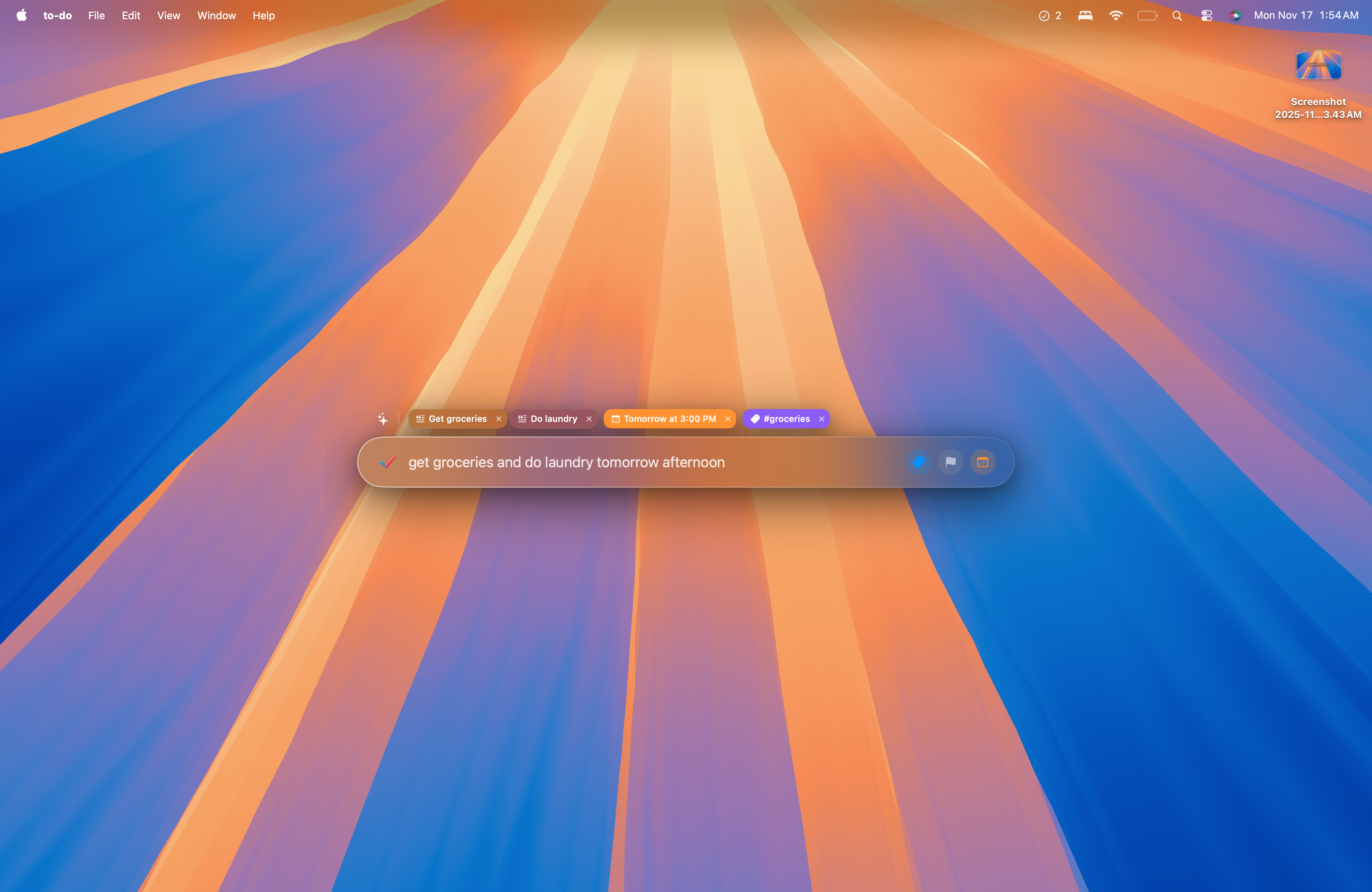
Task: Click the AI sparkle icon above the input
Action: tap(383, 419)
